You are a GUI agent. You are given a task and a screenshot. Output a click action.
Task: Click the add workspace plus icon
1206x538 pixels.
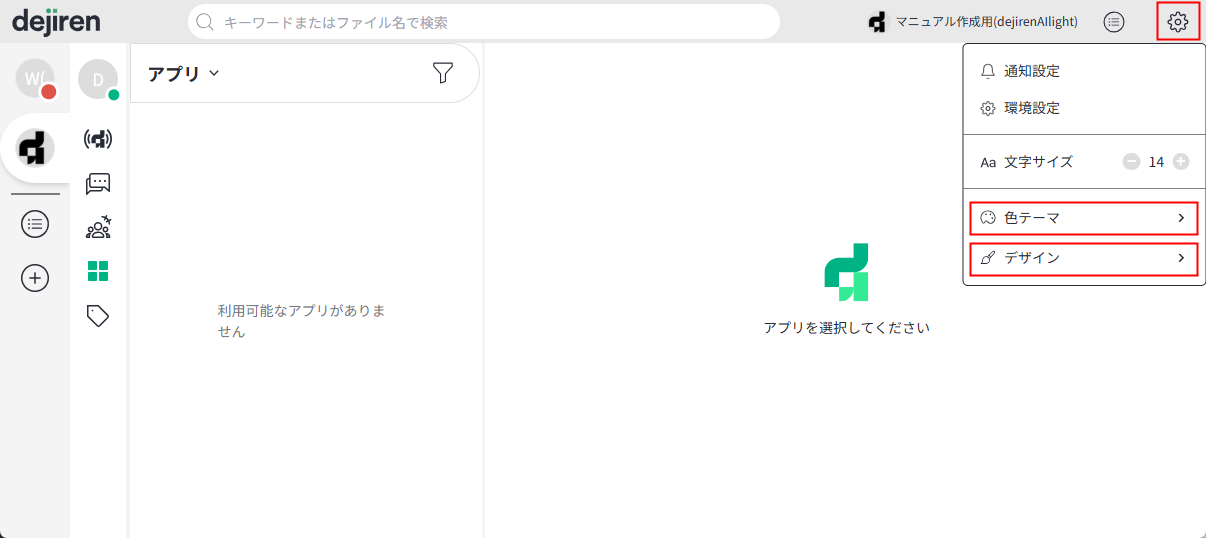(x=35, y=278)
